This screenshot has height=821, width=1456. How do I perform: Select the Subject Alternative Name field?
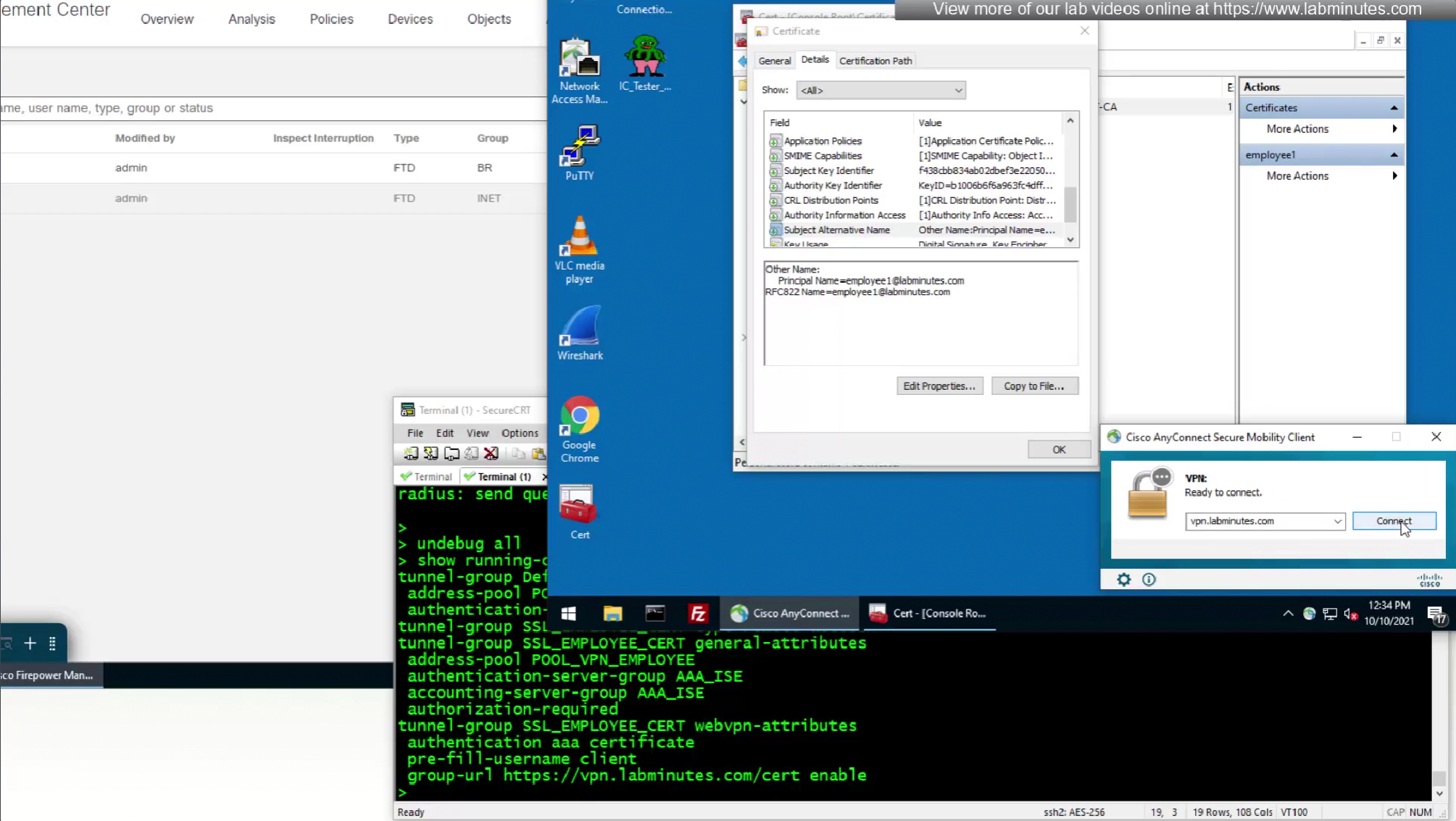(836, 230)
